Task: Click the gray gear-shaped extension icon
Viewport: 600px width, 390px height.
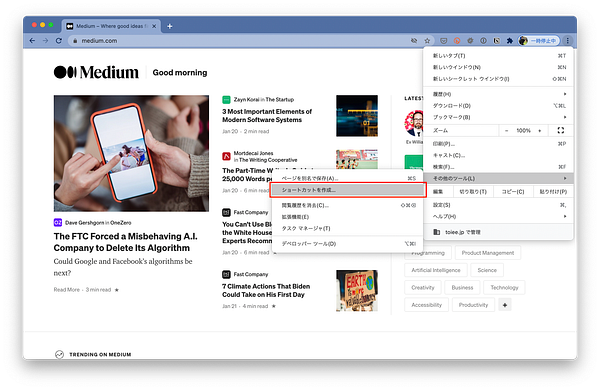Action: [470, 41]
